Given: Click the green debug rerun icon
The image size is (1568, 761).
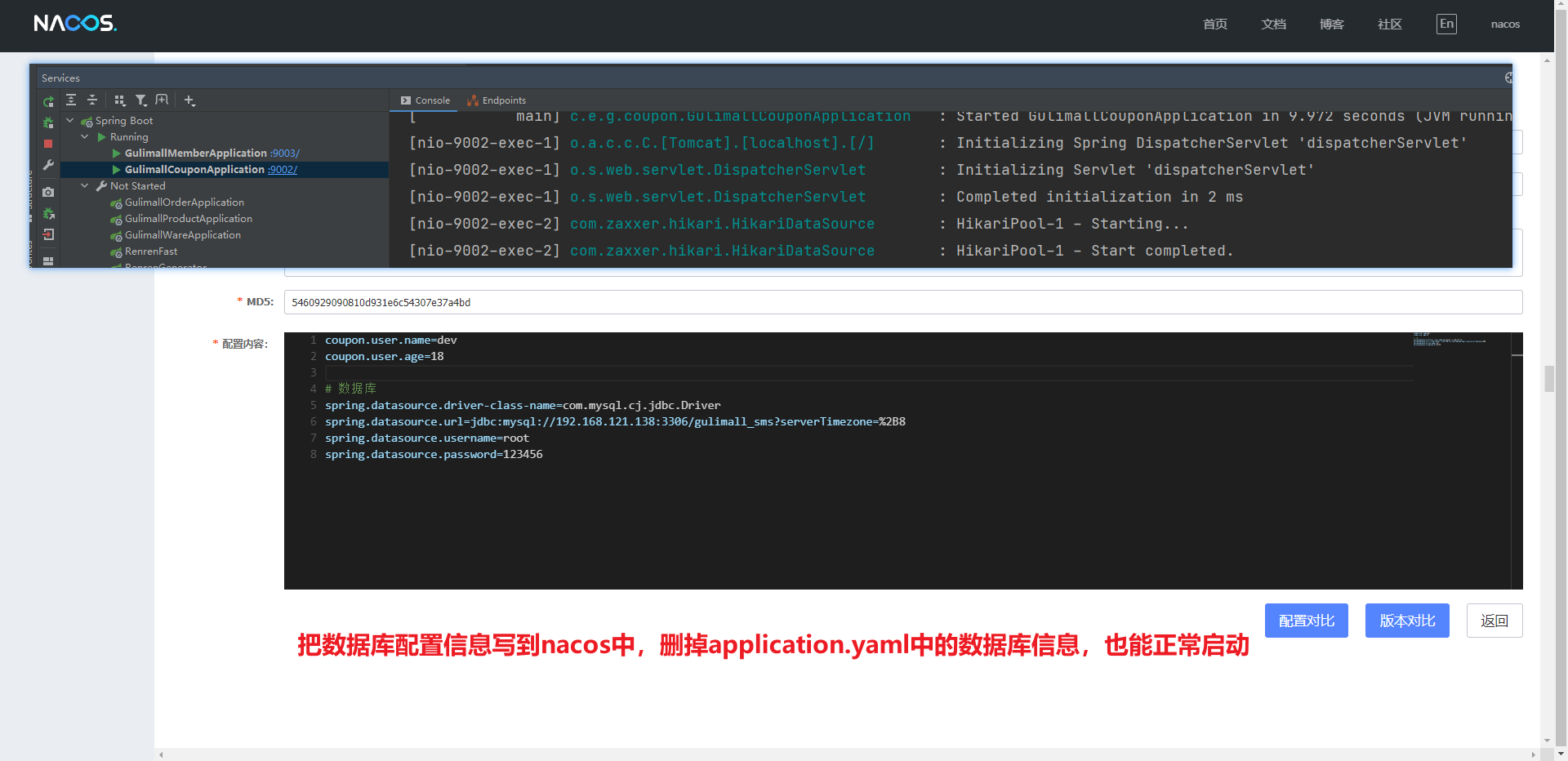Looking at the screenshot, I should pos(48,122).
